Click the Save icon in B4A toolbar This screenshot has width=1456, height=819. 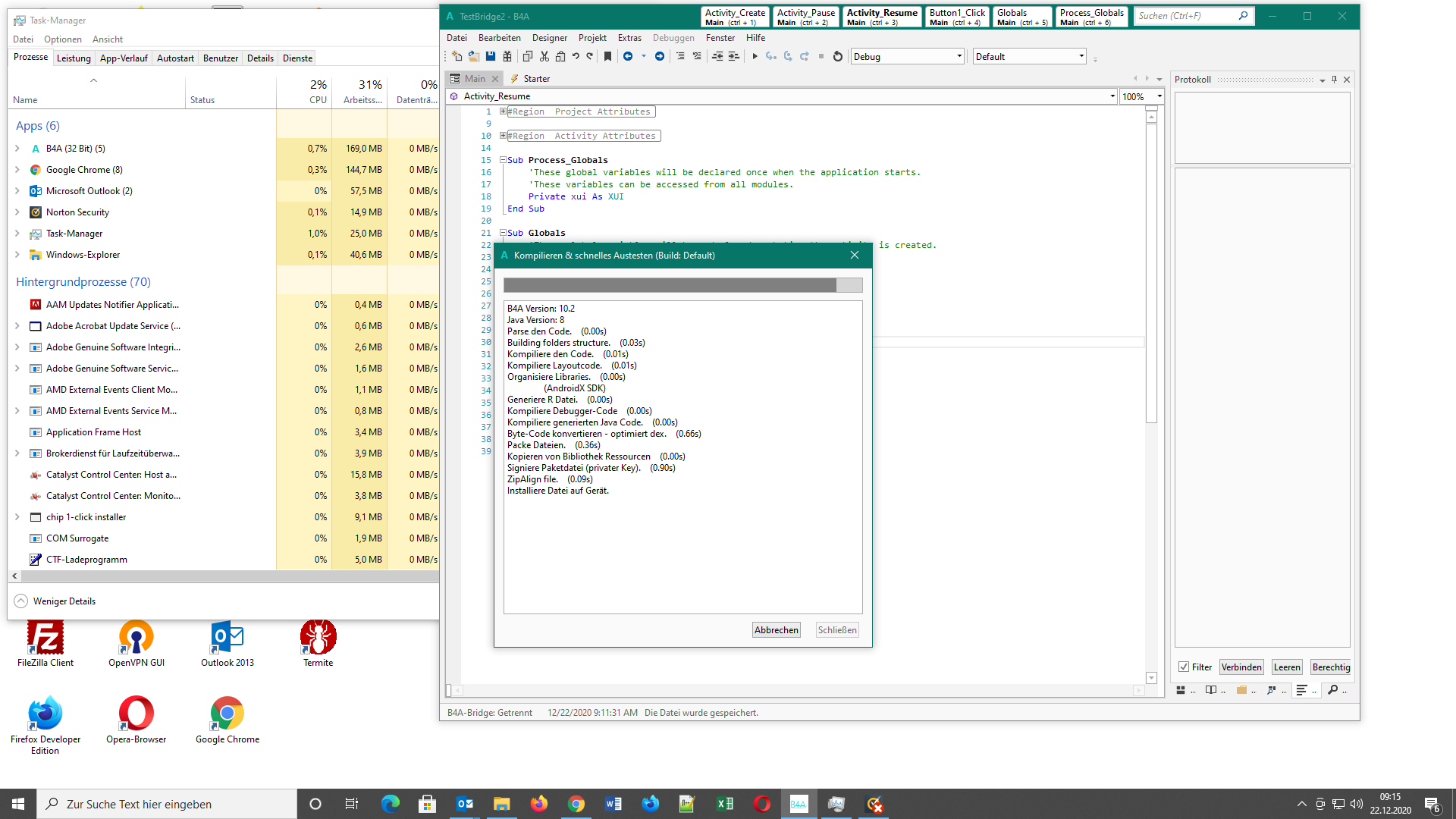(491, 56)
